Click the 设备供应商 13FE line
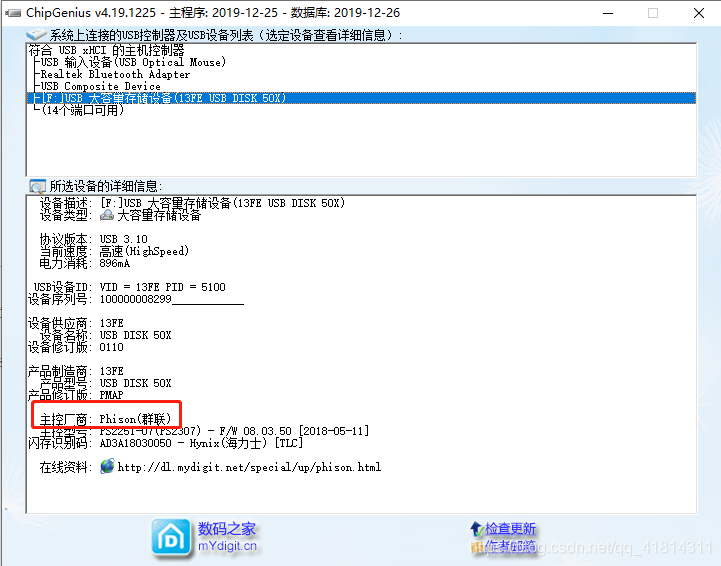This screenshot has width=721, height=566. [75, 323]
